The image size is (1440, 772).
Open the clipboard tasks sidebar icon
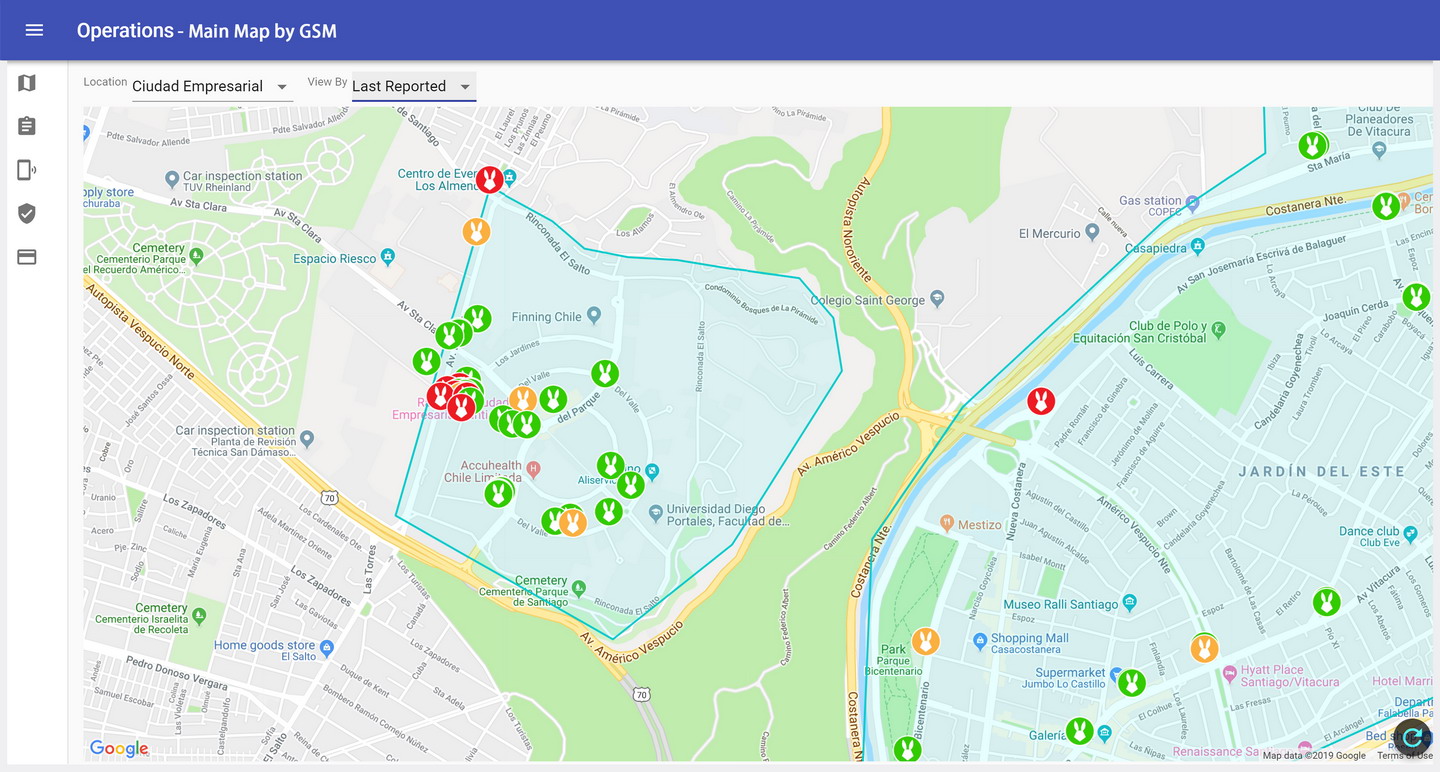click(x=27, y=126)
